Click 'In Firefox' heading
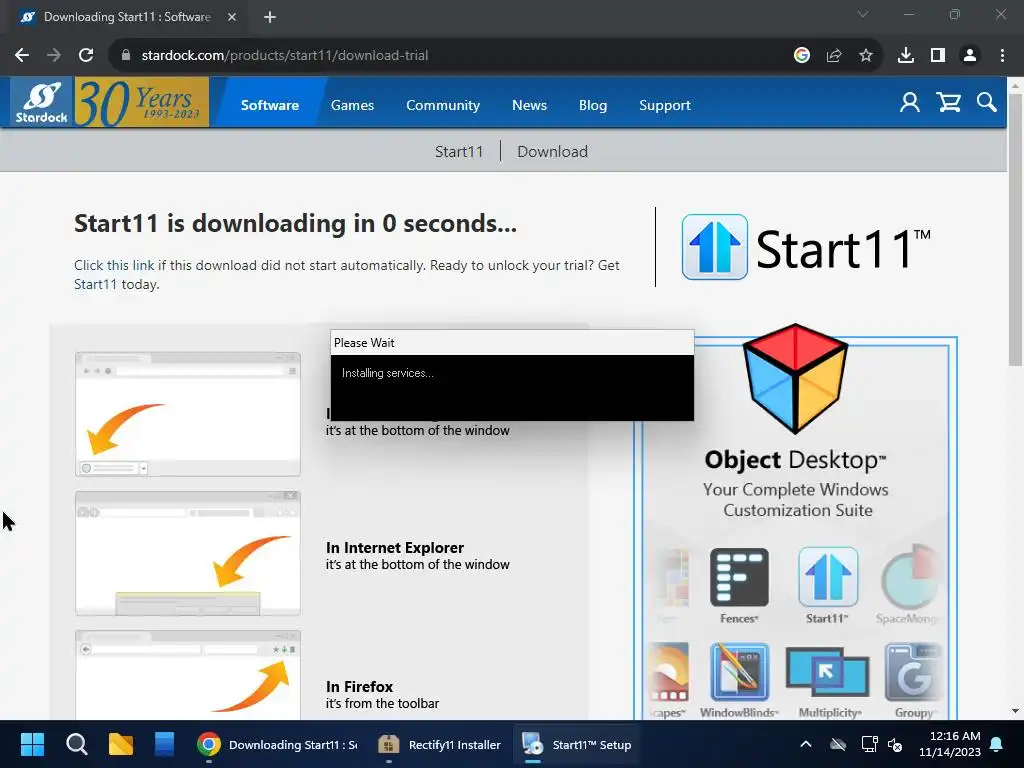The width and height of the screenshot is (1024, 768). (359, 686)
